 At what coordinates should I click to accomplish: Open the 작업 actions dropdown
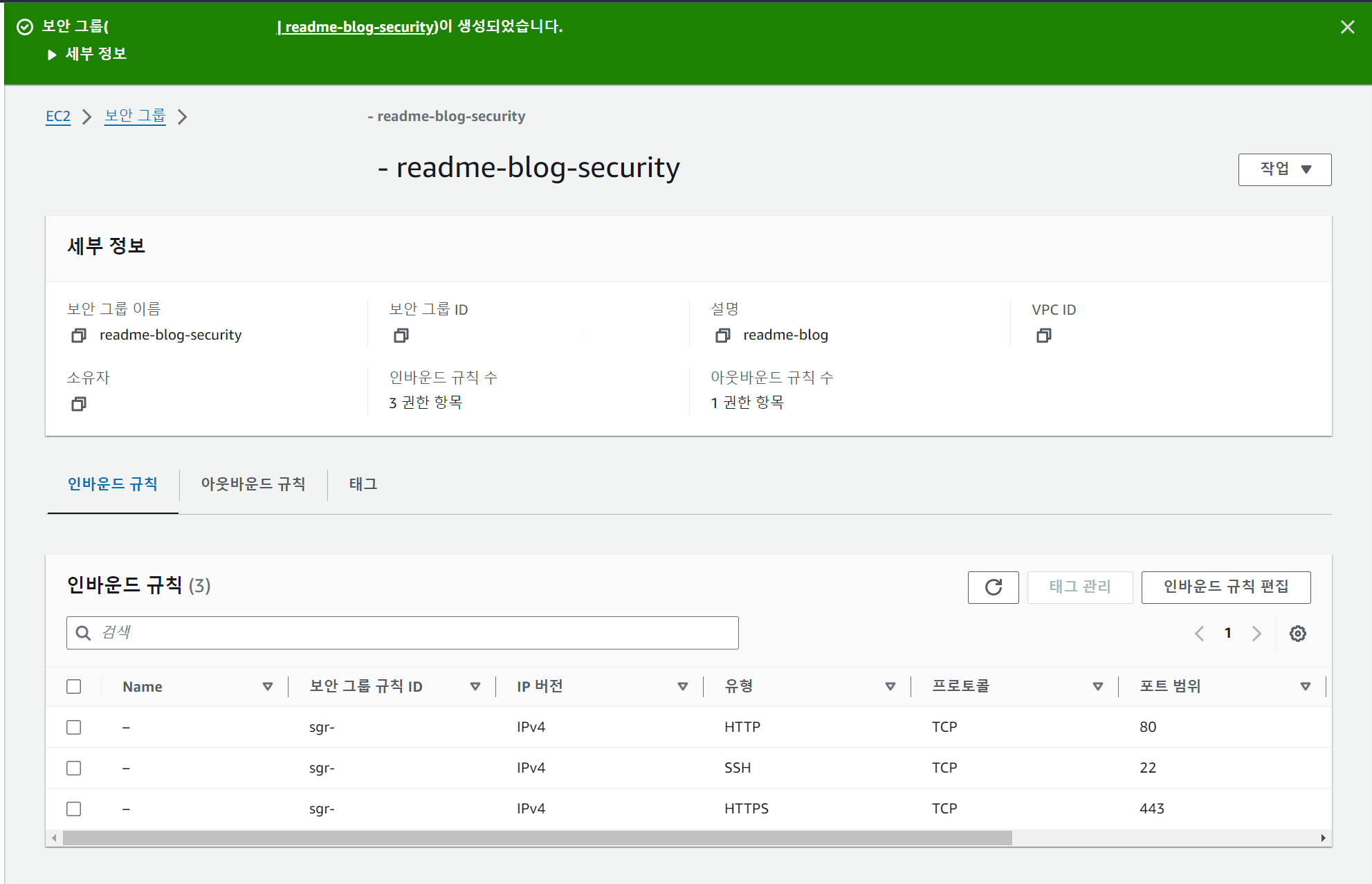coord(1284,169)
